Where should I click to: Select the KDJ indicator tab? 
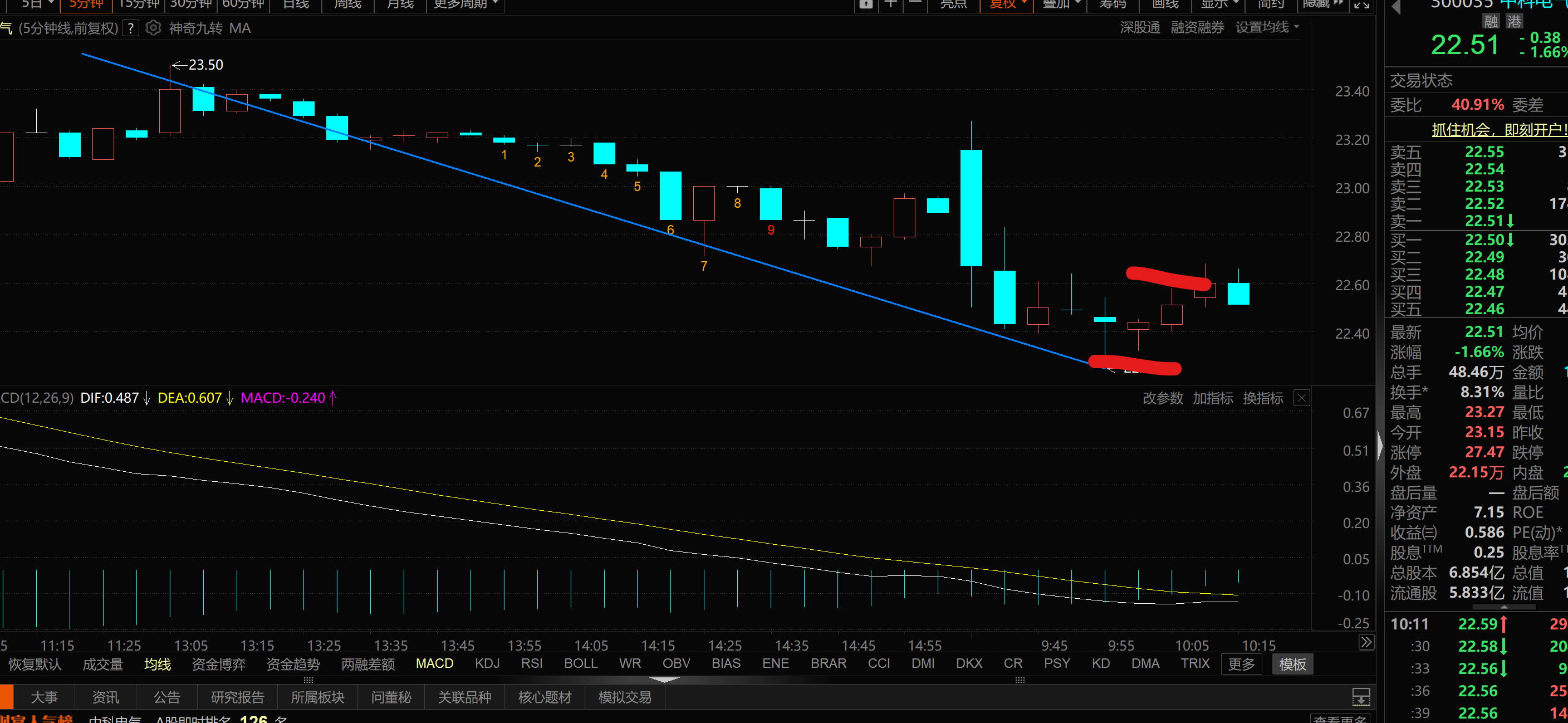point(487,663)
